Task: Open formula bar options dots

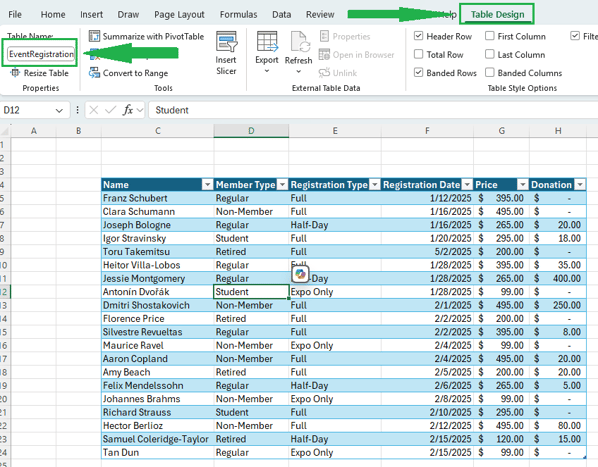Action: (x=77, y=110)
